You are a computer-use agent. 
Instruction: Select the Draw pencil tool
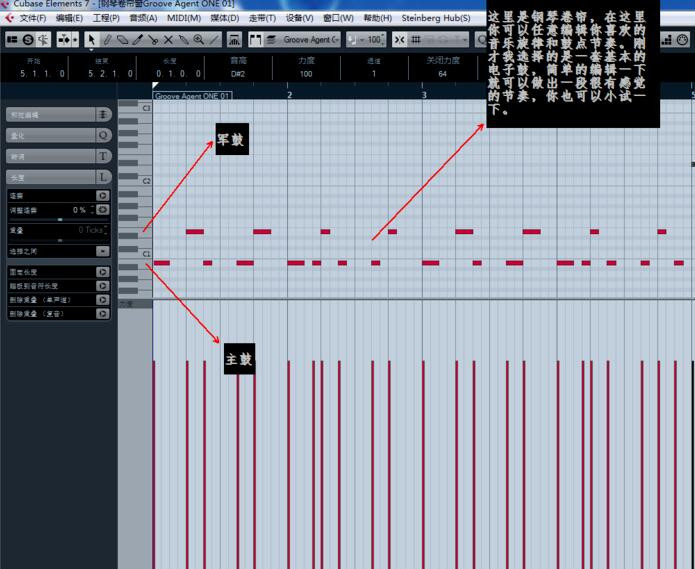(108, 39)
